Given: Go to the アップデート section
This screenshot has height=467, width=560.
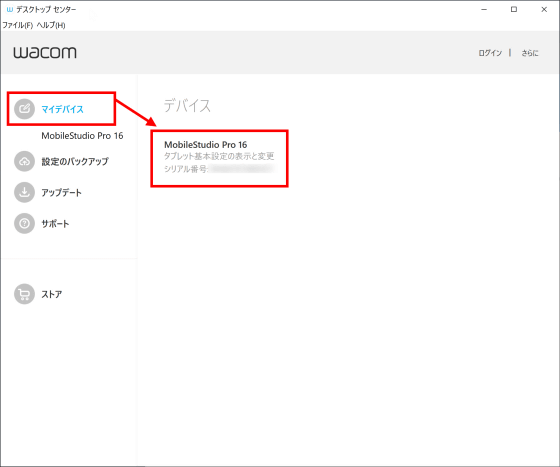Looking at the screenshot, I should coord(61,192).
